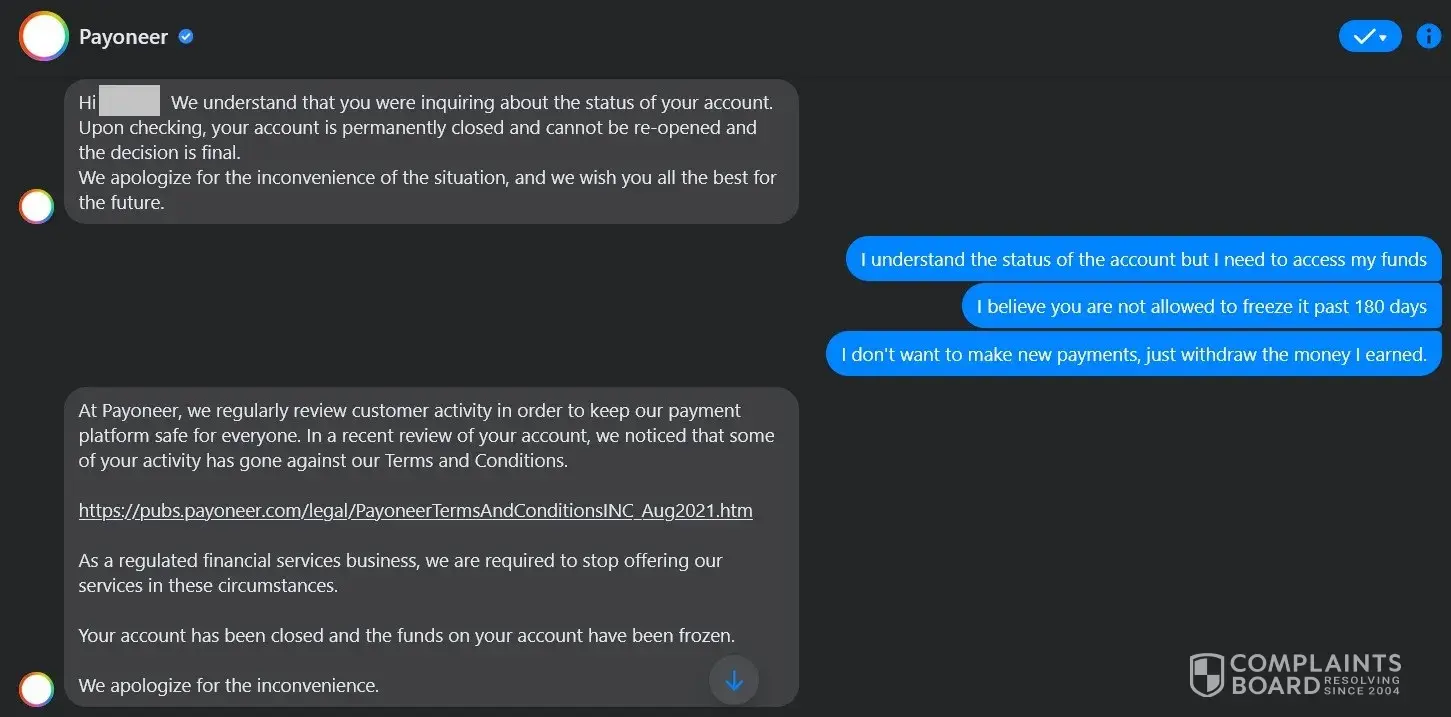Select the "withdraw the money I earned" message
This screenshot has width=1451, height=717.
coord(1133,354)
